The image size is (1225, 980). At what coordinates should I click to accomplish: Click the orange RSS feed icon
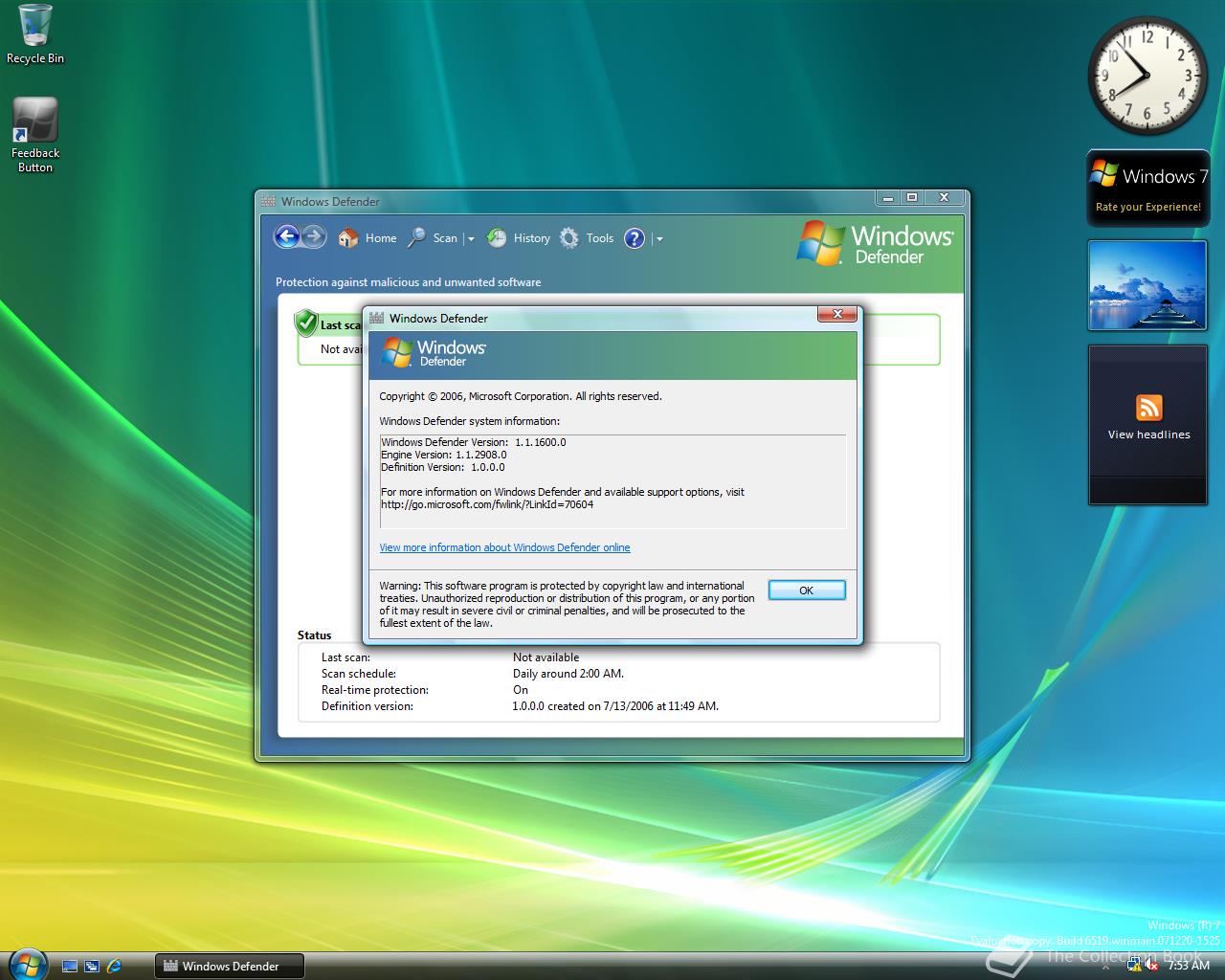point(1148,408)
